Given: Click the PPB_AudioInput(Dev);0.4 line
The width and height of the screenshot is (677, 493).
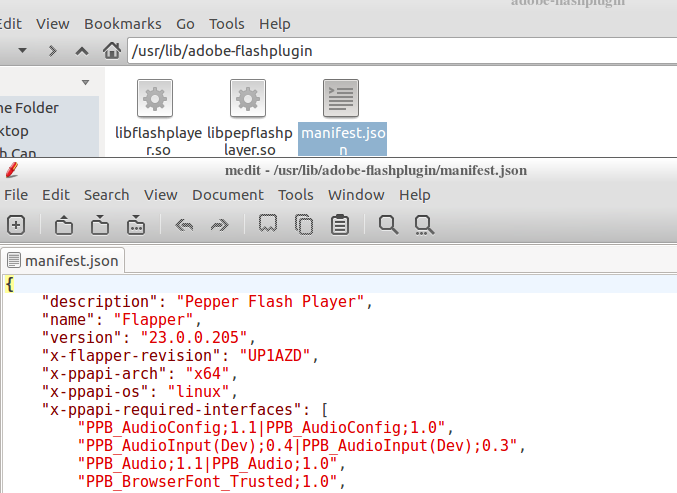Looking at the screenshot, I should coord(301,446).
